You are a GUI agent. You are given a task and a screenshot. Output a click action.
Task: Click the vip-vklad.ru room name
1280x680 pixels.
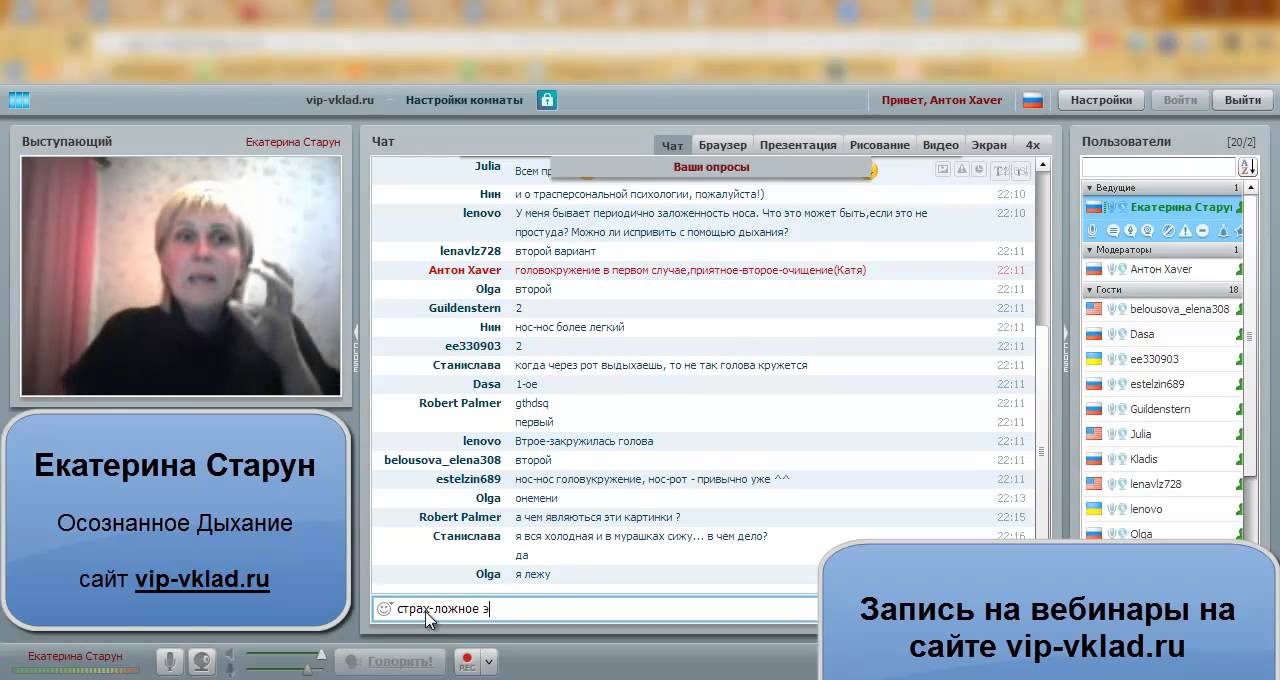pos(340,100)
